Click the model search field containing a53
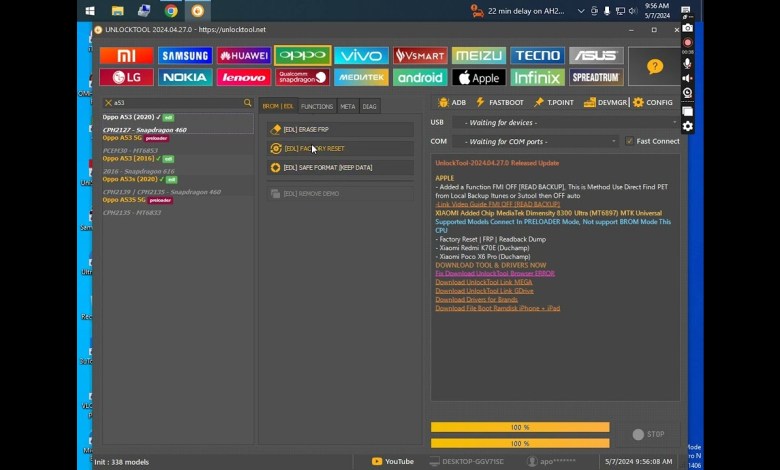Viewport: 780px width, 470px height. [176, 103]
